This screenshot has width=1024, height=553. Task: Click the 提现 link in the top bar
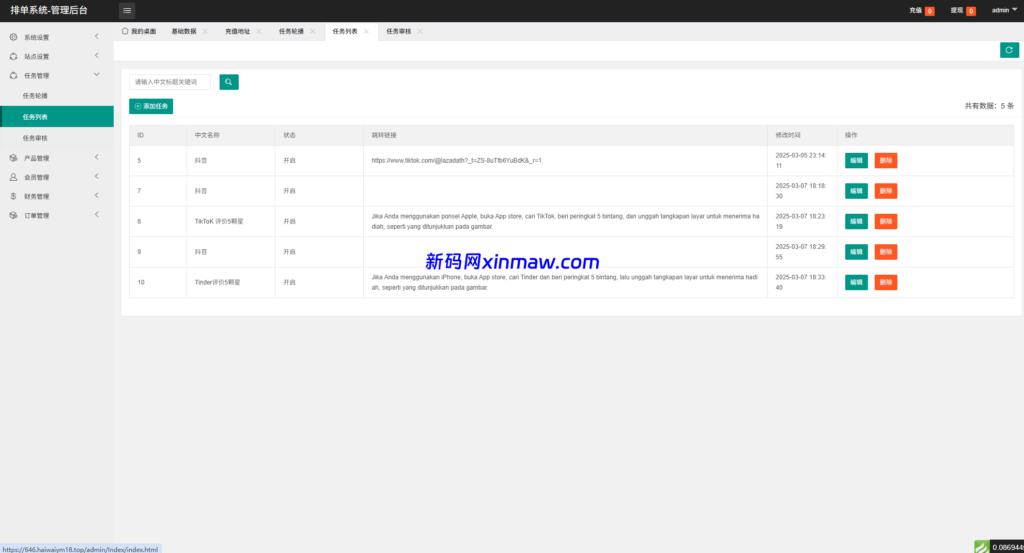[956, 10]
